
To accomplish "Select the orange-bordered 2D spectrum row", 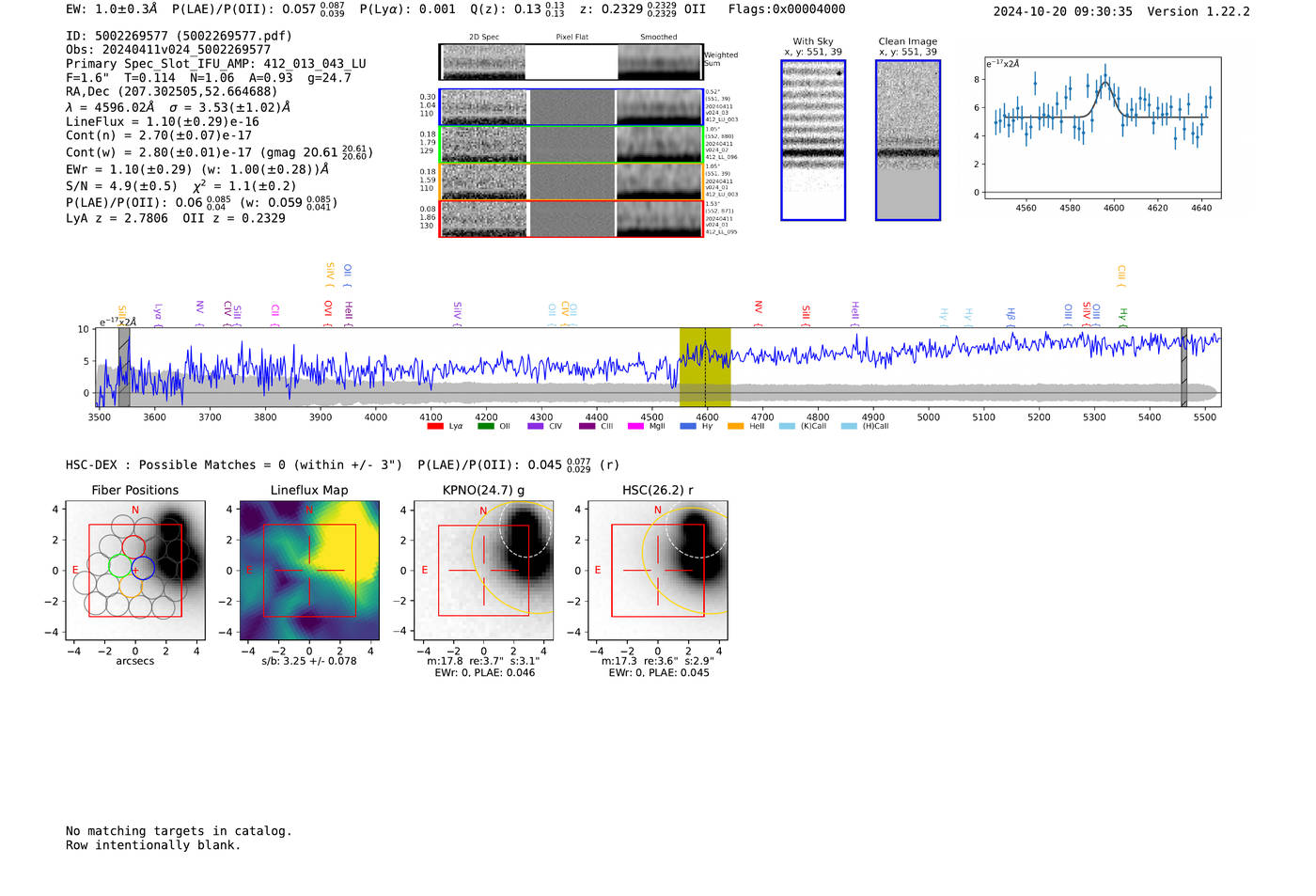I will (572, 181).
